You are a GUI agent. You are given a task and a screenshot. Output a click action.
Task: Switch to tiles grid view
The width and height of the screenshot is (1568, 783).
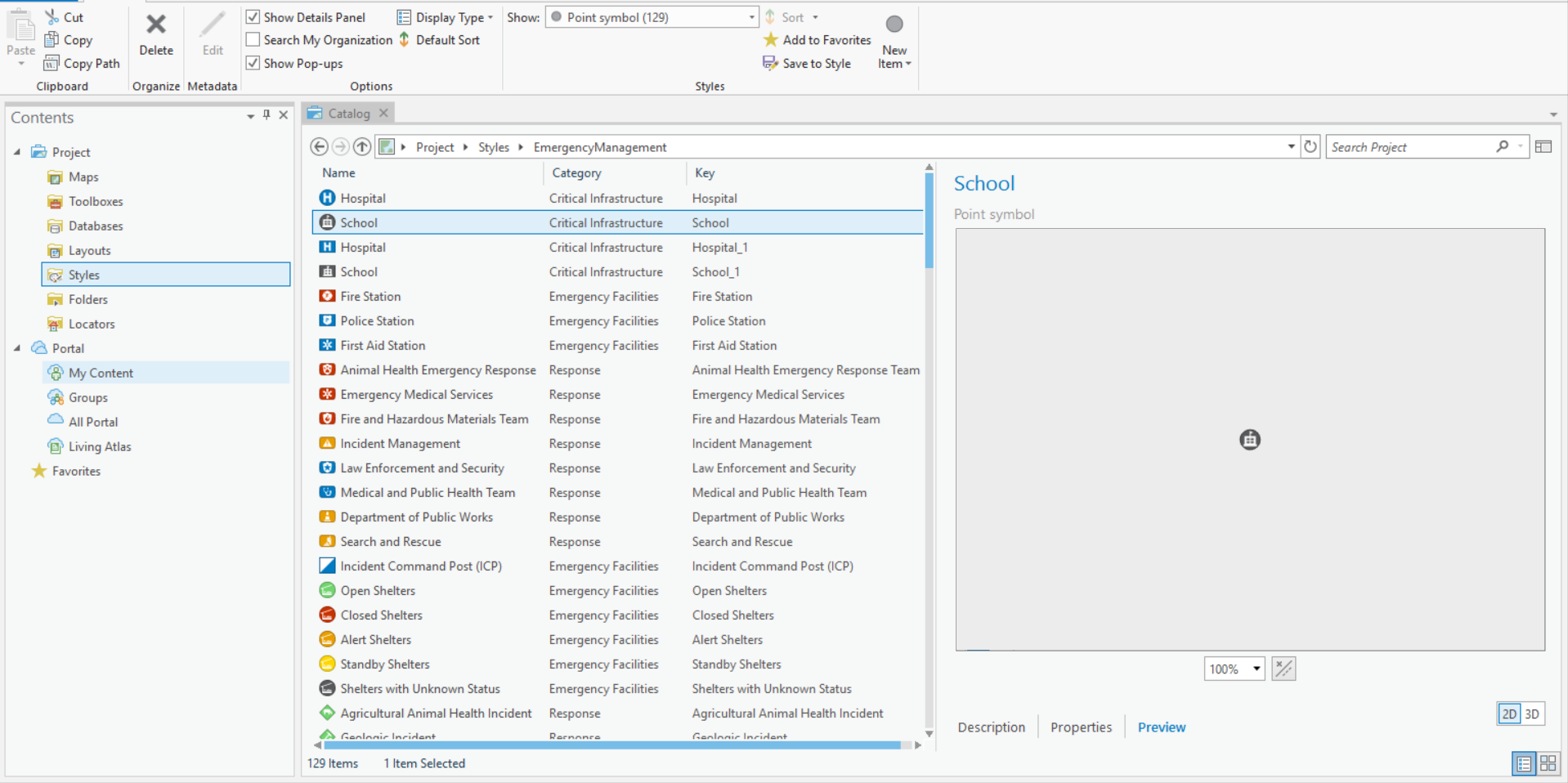(1548, 763)
